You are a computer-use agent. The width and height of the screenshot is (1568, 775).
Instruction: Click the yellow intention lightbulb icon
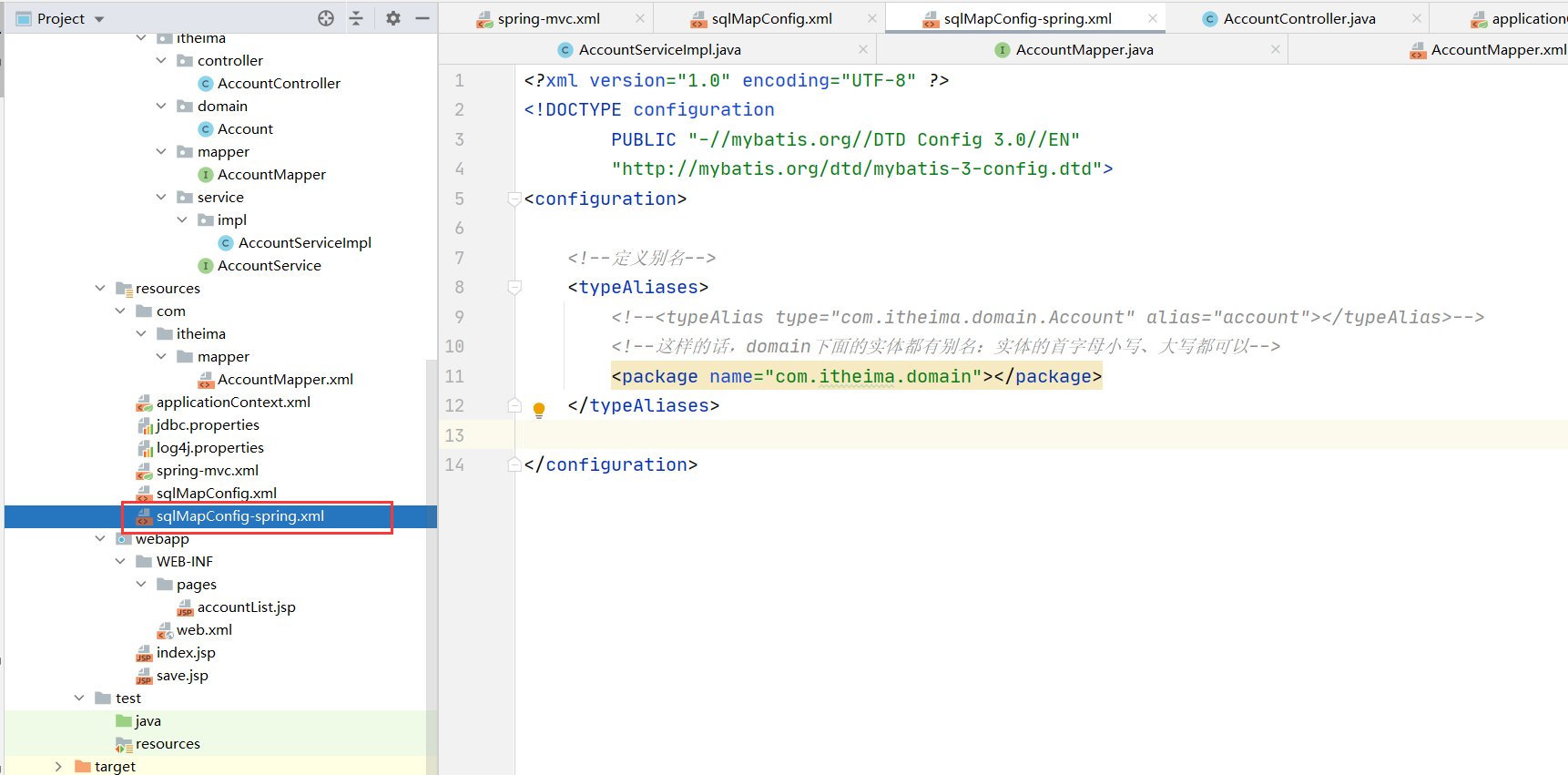(539, 410)
